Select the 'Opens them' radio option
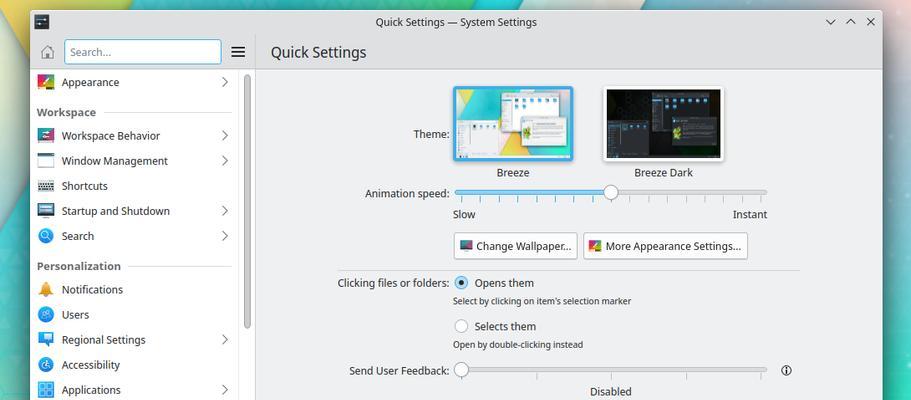 pyautogui.click(x=461, y=283)
